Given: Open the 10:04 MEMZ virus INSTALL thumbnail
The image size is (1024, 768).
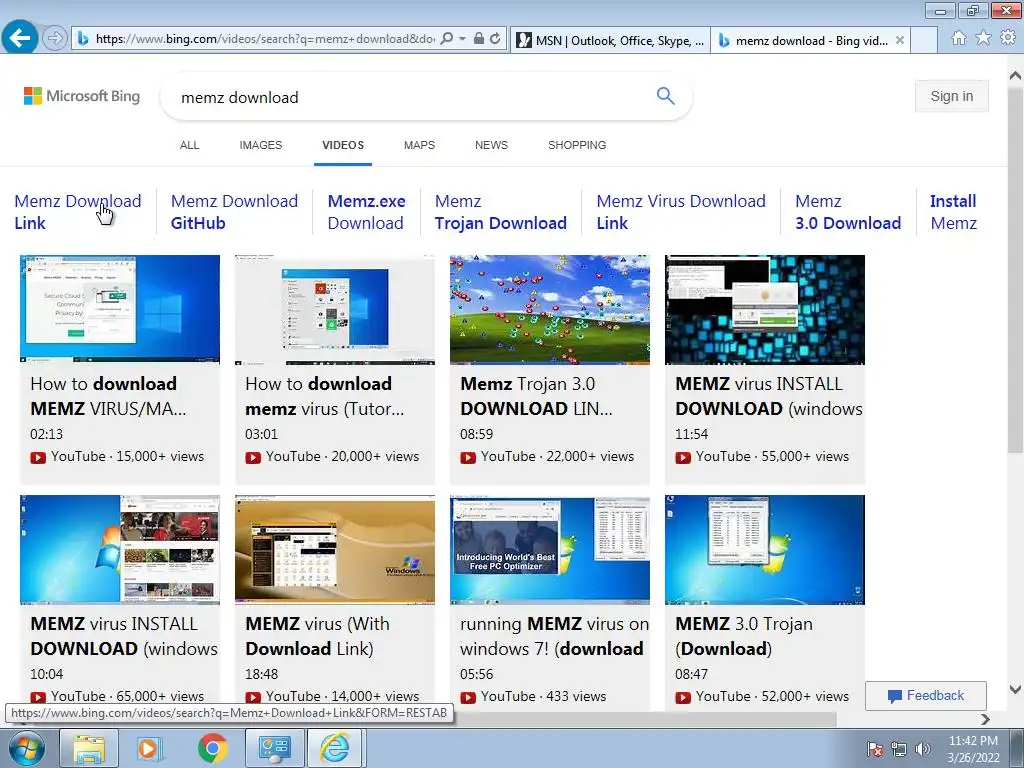Looking at the screenshot, I should (x=120, y=550).
